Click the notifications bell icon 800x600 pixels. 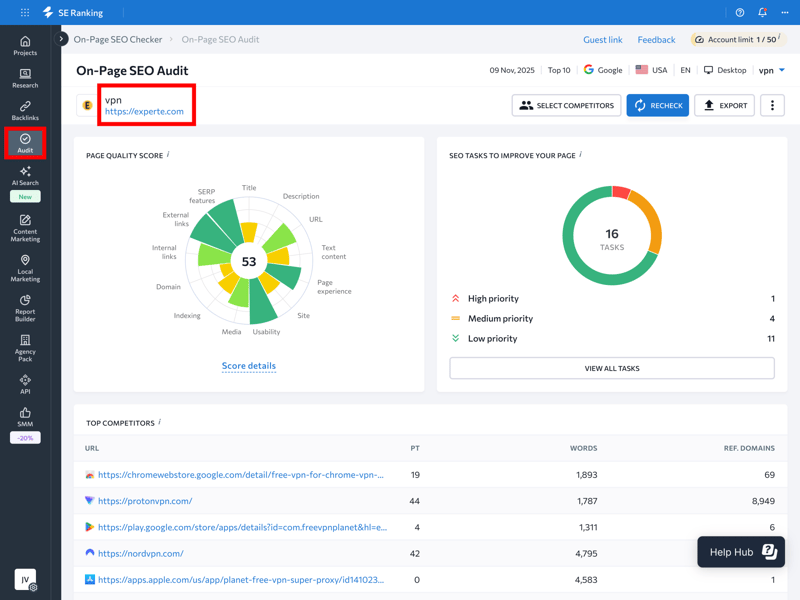762,13
